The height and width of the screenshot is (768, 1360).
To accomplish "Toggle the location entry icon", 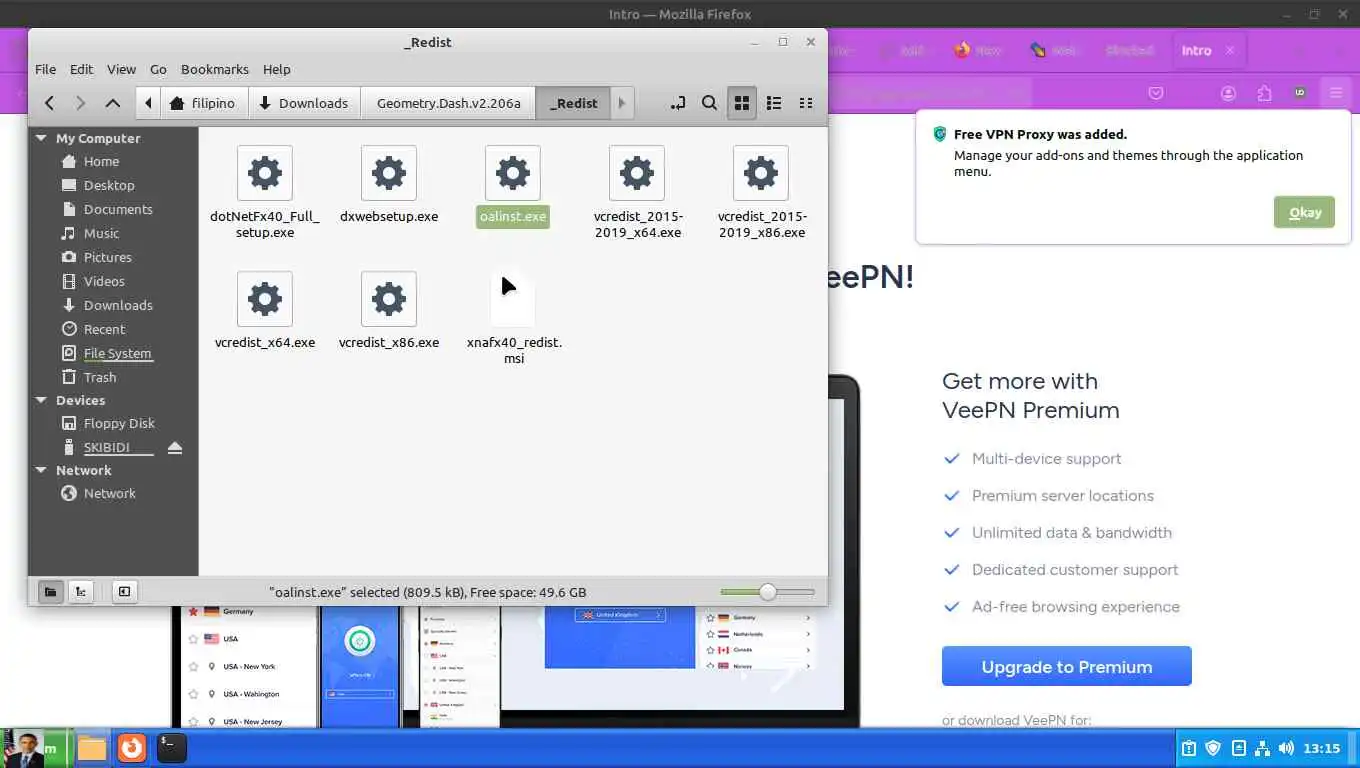I will 678,103.
